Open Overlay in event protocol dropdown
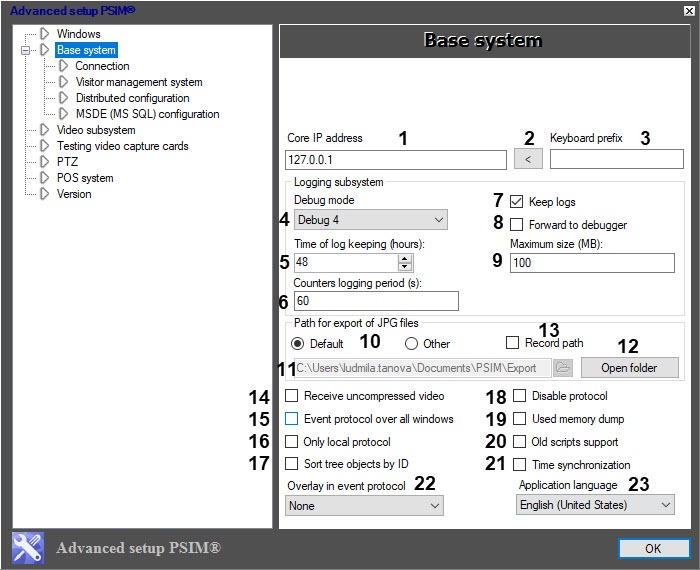The image size is (700, 570). coord(364,506)
